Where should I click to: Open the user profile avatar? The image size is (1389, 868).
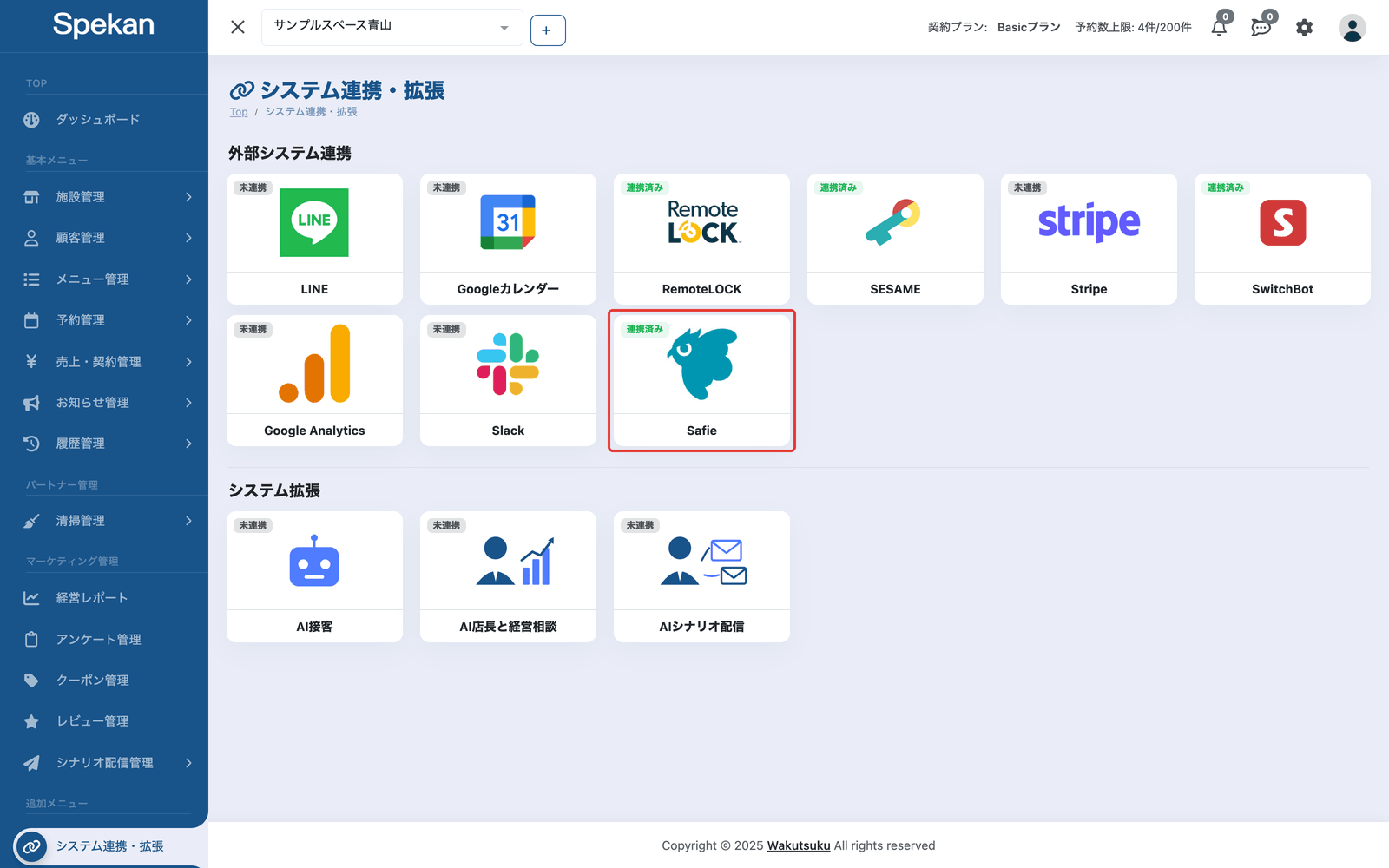1352,28
